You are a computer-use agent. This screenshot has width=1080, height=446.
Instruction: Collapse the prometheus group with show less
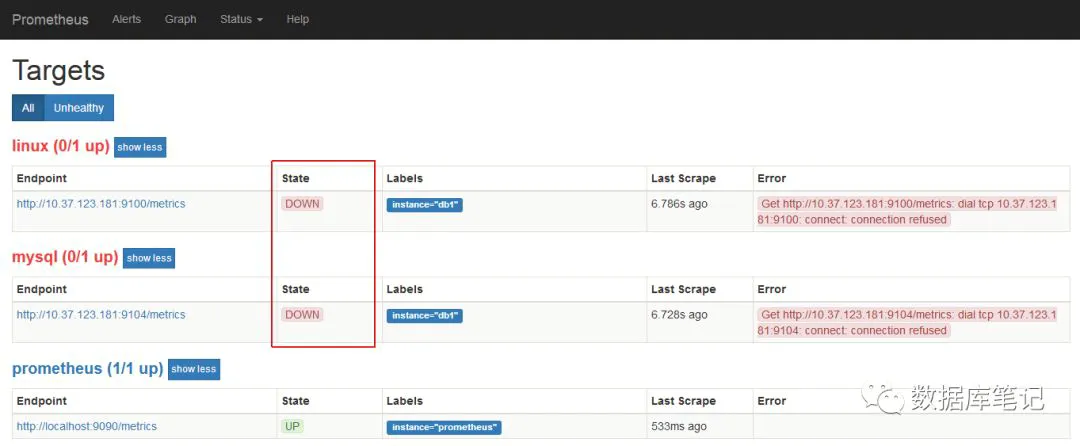pos(194,369)
